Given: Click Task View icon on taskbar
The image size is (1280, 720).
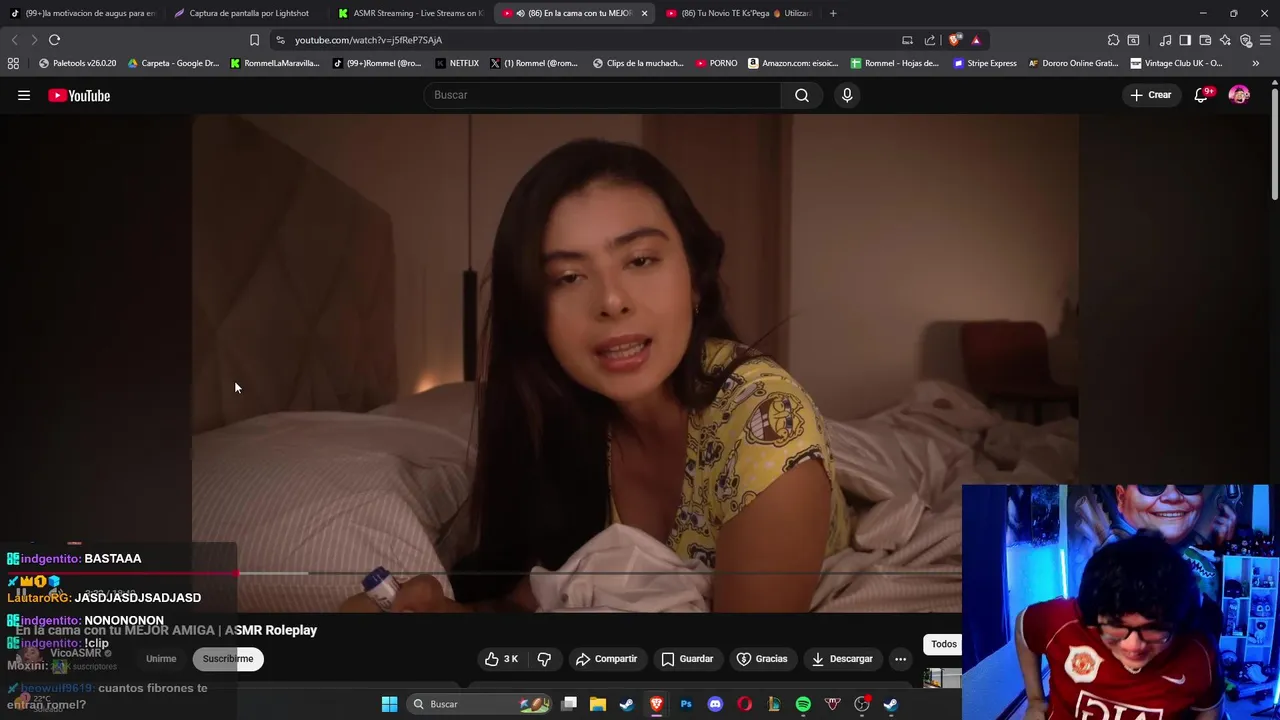Looking at the screenshot, I should coord(569,704).
